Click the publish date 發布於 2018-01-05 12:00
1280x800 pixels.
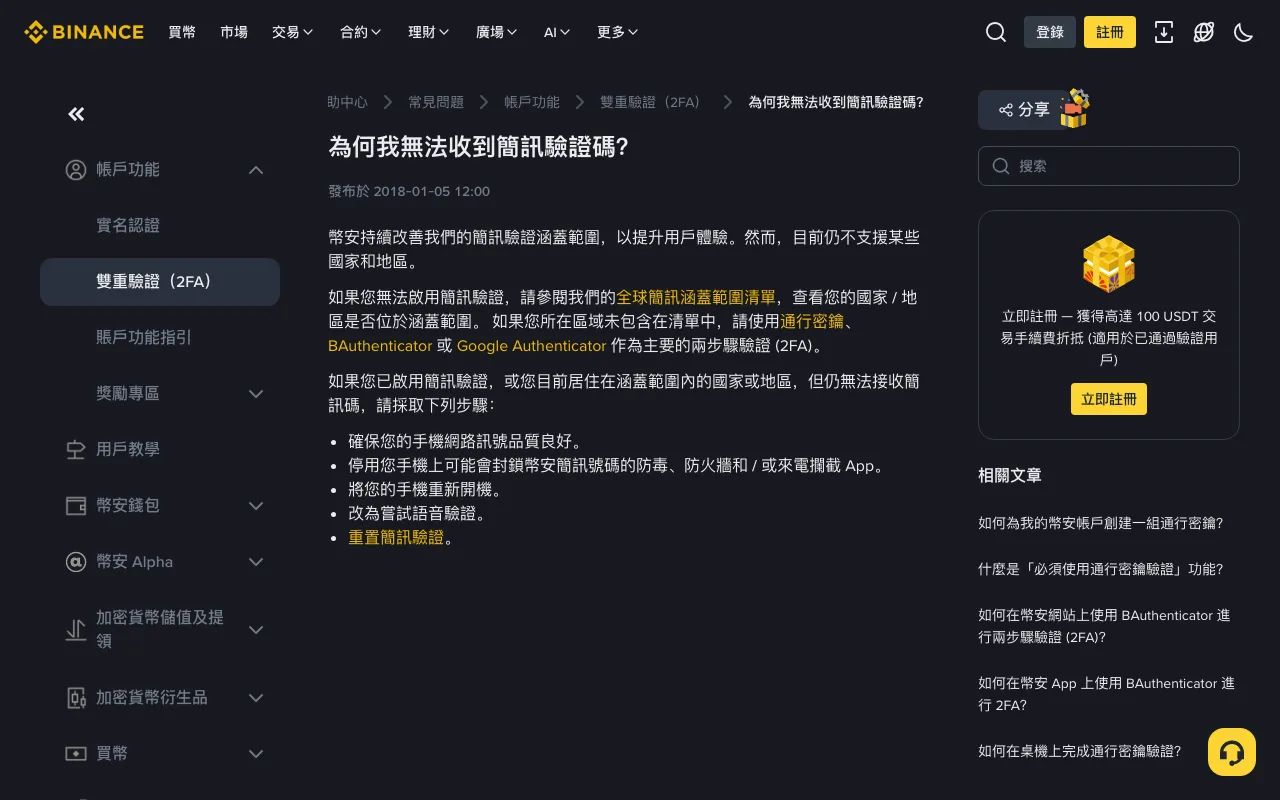tap(409, 191)
